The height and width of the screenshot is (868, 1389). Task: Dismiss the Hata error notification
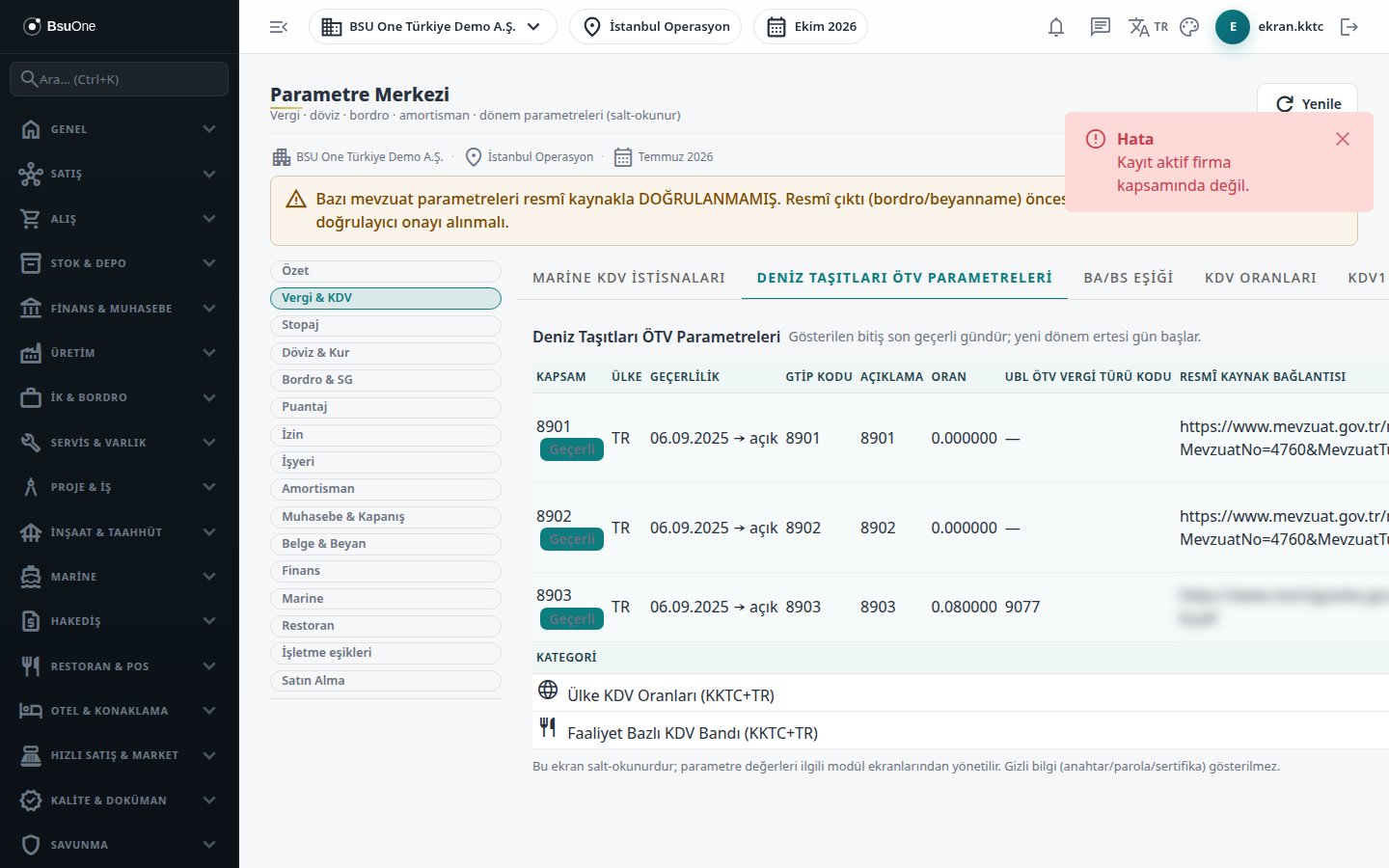[x=1342, y=139]
